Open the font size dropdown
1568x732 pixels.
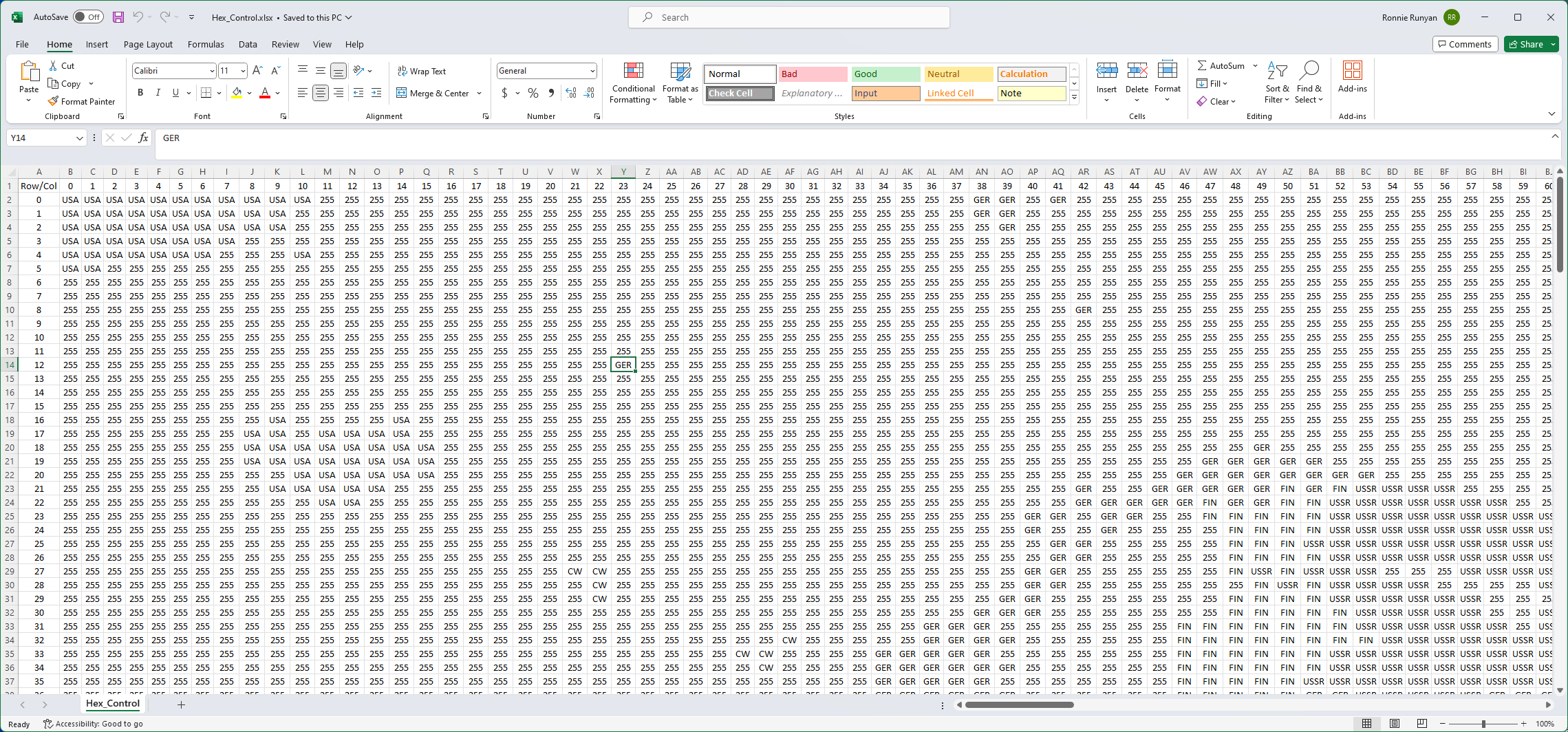click(243, 71)
